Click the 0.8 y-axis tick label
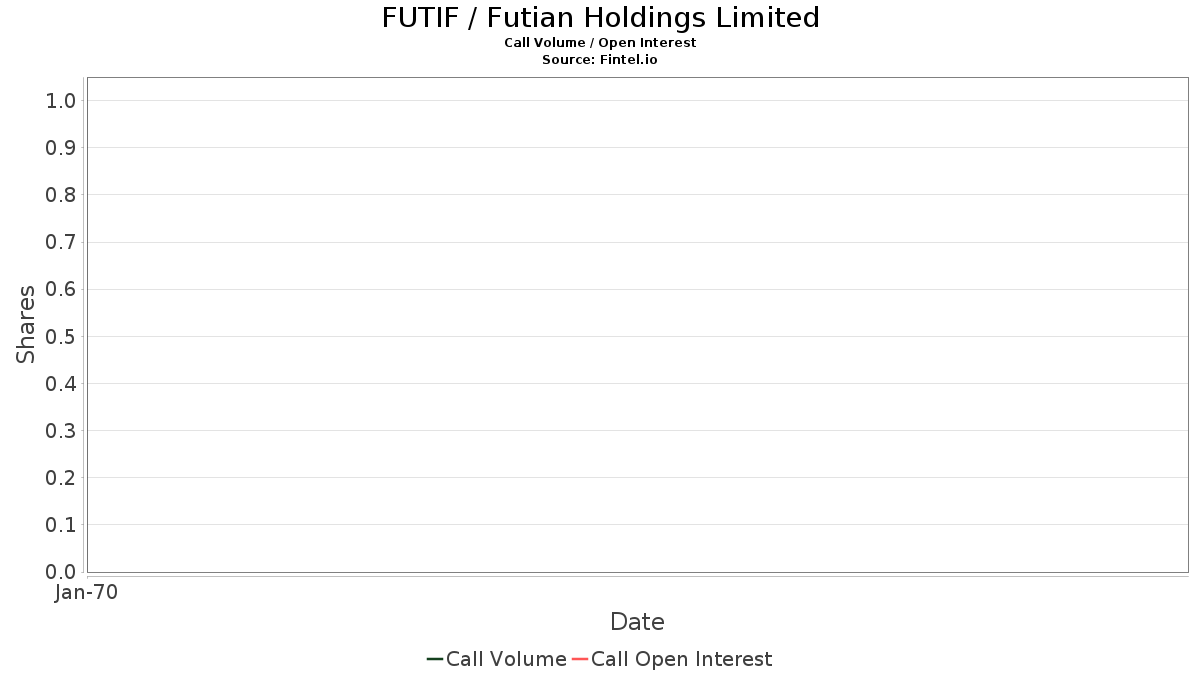Viewport: 1200px width, 675px height. 61,195
